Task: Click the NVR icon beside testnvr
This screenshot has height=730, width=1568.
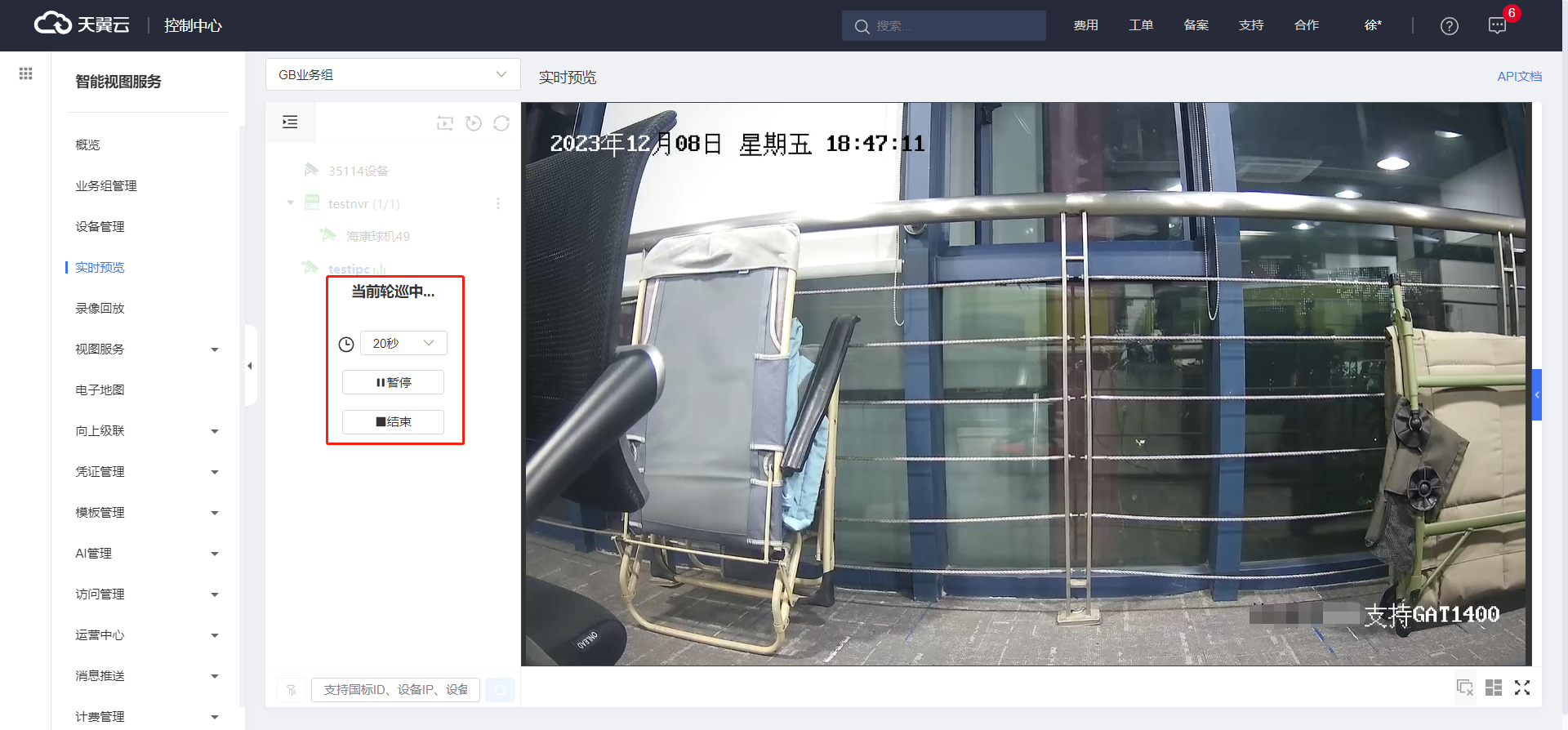Action: pos(312,203)
